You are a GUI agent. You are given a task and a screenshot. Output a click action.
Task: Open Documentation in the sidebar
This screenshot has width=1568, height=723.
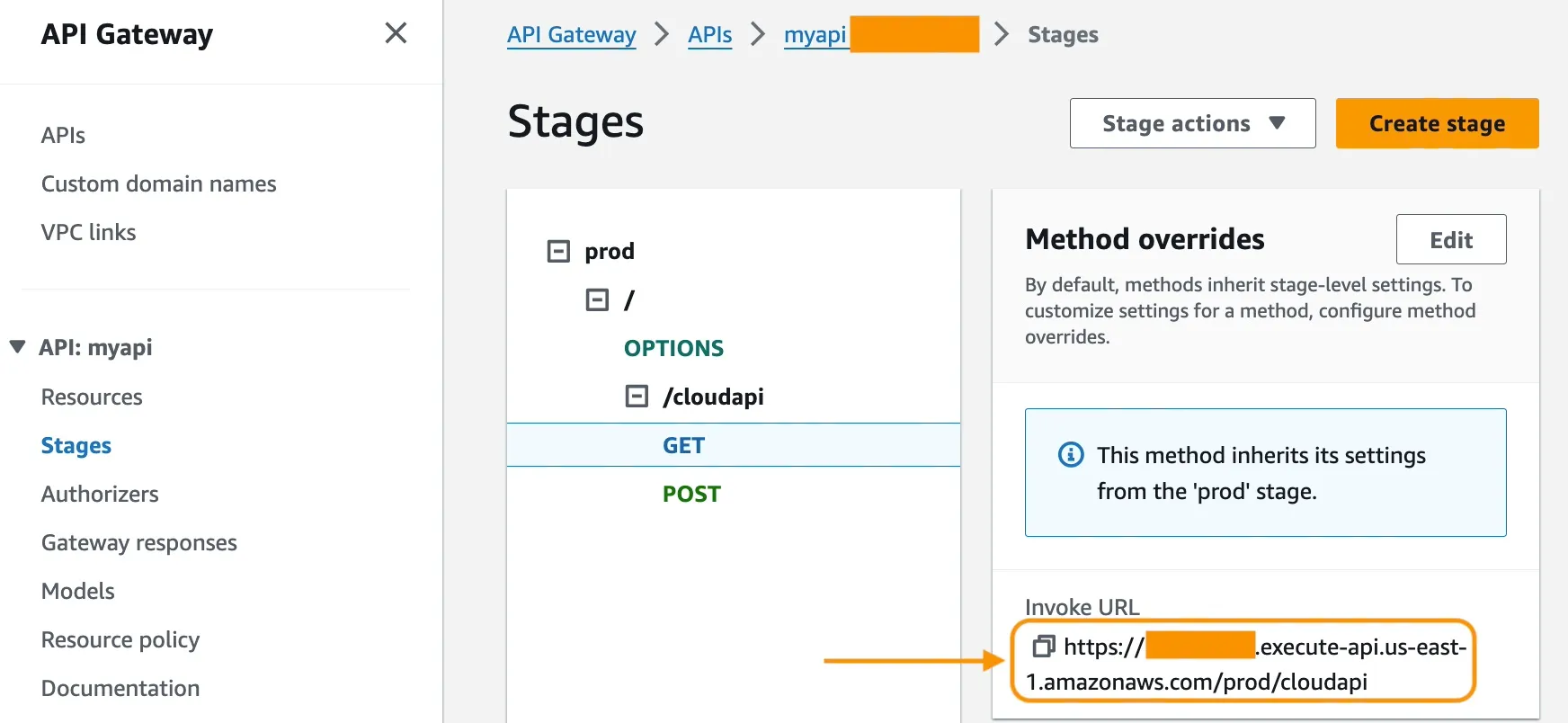[120, 688]
